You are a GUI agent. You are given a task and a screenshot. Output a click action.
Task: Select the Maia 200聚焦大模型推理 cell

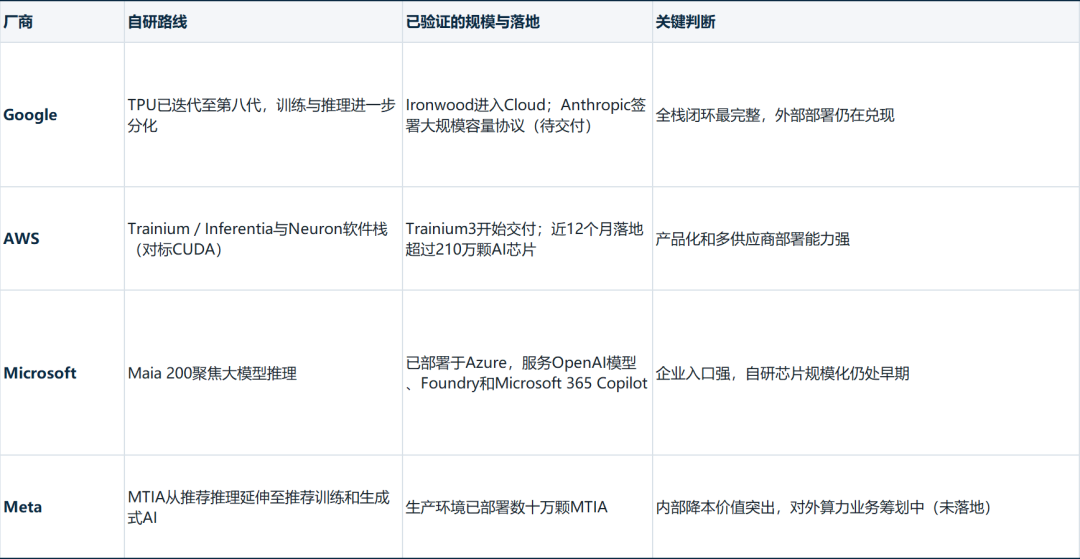pos(263,372)
